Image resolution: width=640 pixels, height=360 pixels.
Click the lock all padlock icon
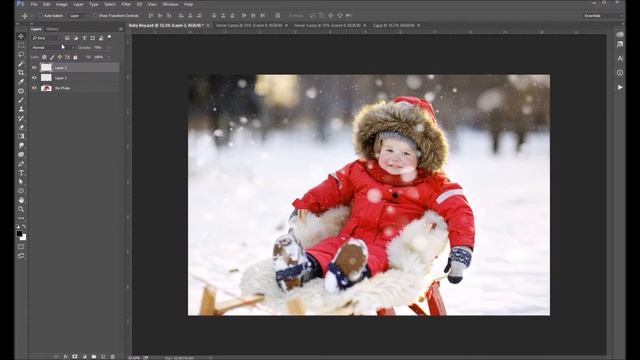click(x=75, y=57)
